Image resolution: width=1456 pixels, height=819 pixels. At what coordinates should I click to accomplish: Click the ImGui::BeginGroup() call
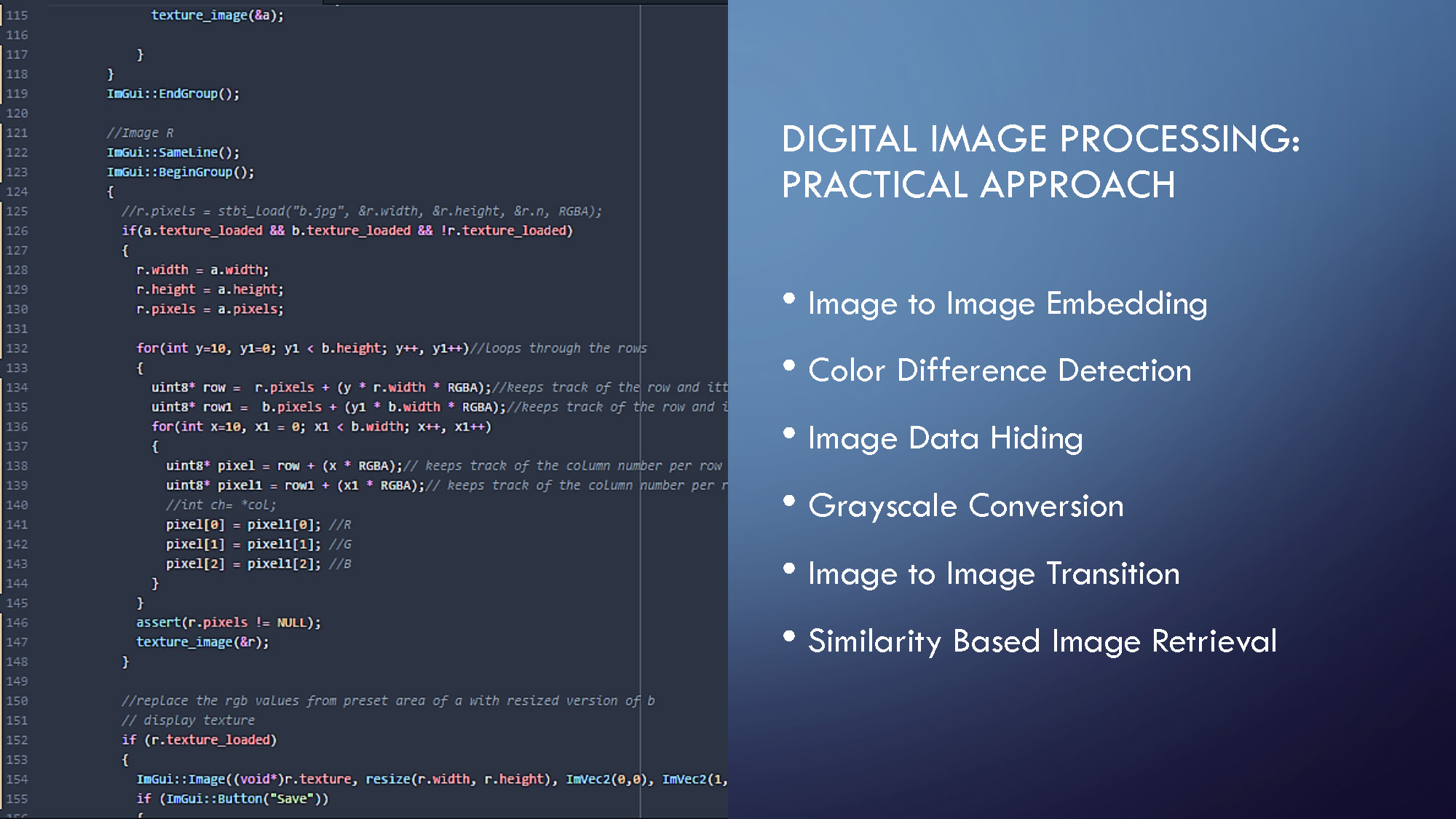tap(179, 172)
